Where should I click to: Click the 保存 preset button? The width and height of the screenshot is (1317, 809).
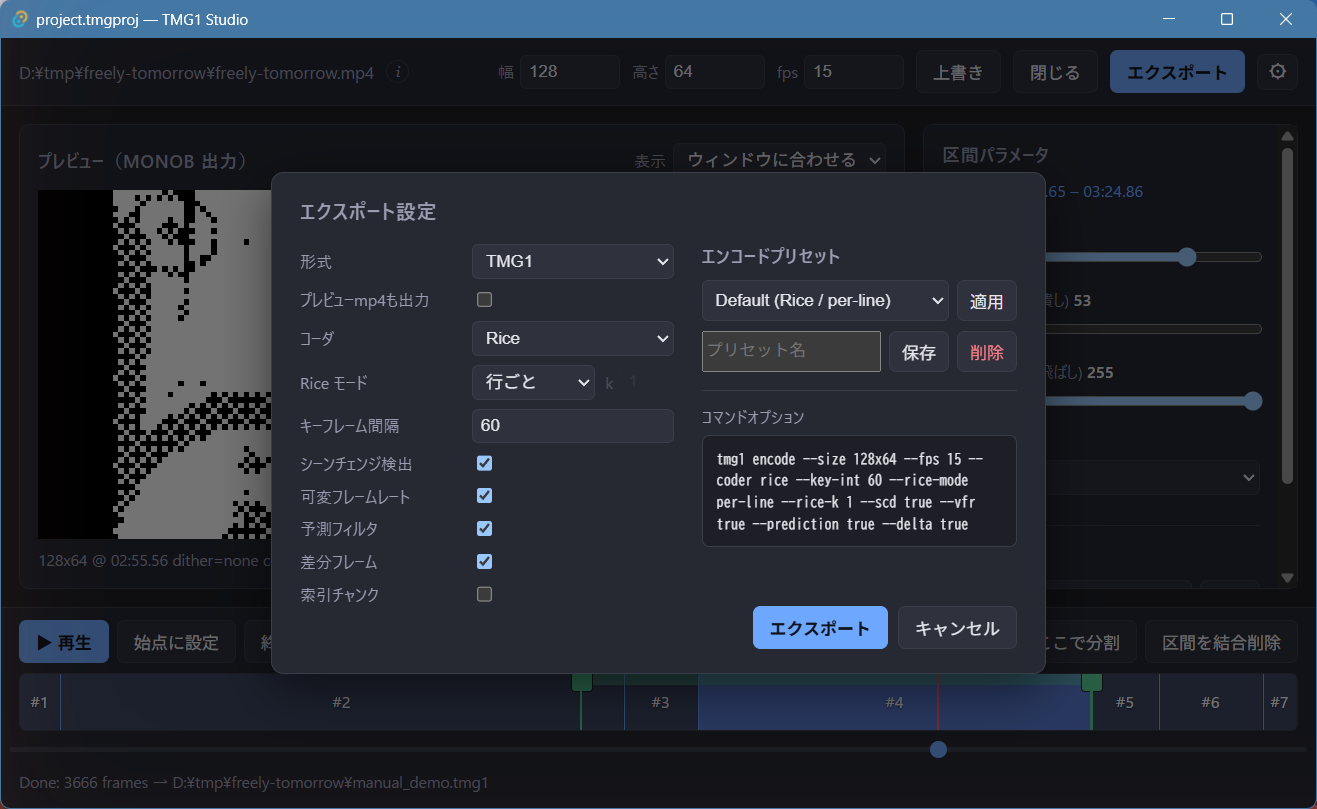pyautogui.click(x=919, y=352)
